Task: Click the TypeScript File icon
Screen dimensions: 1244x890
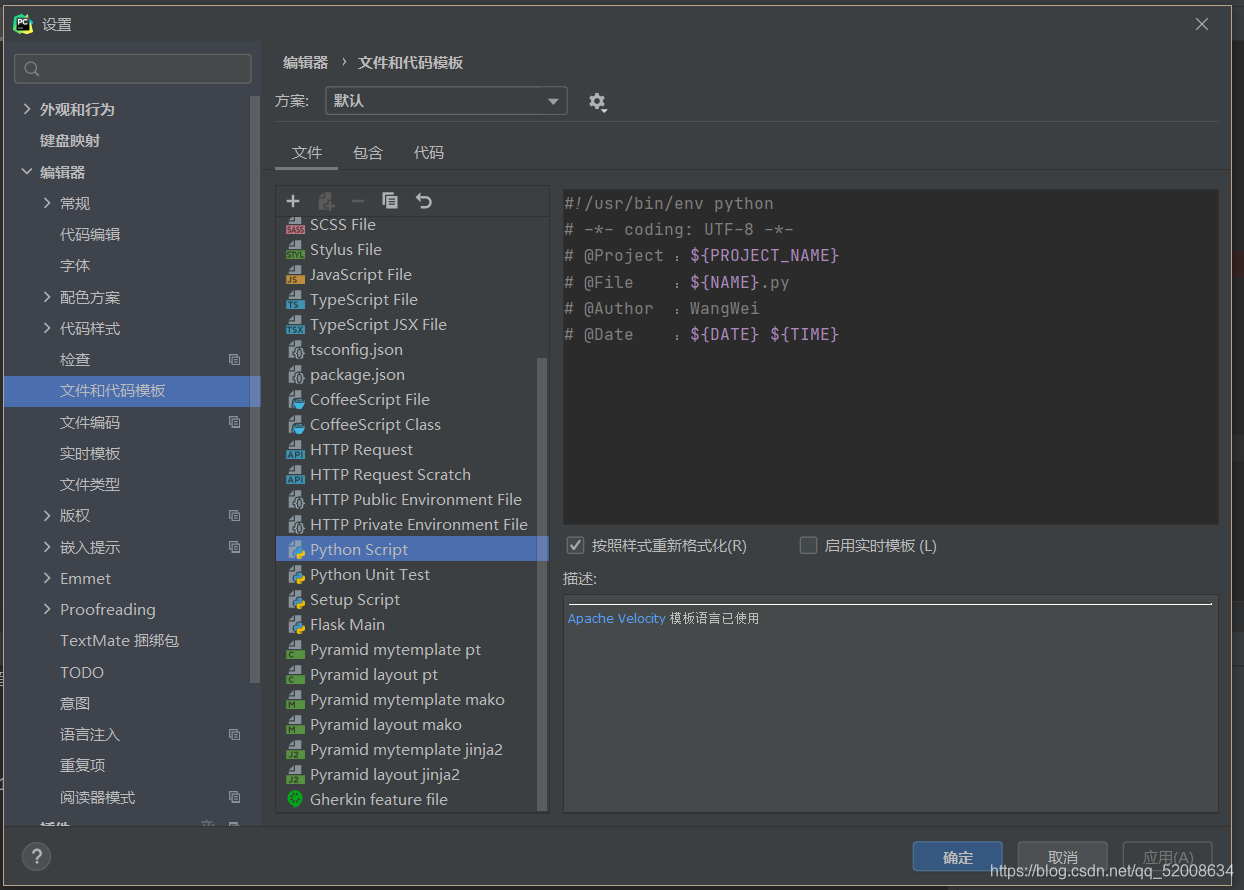Action: click(x=295, y=300)
